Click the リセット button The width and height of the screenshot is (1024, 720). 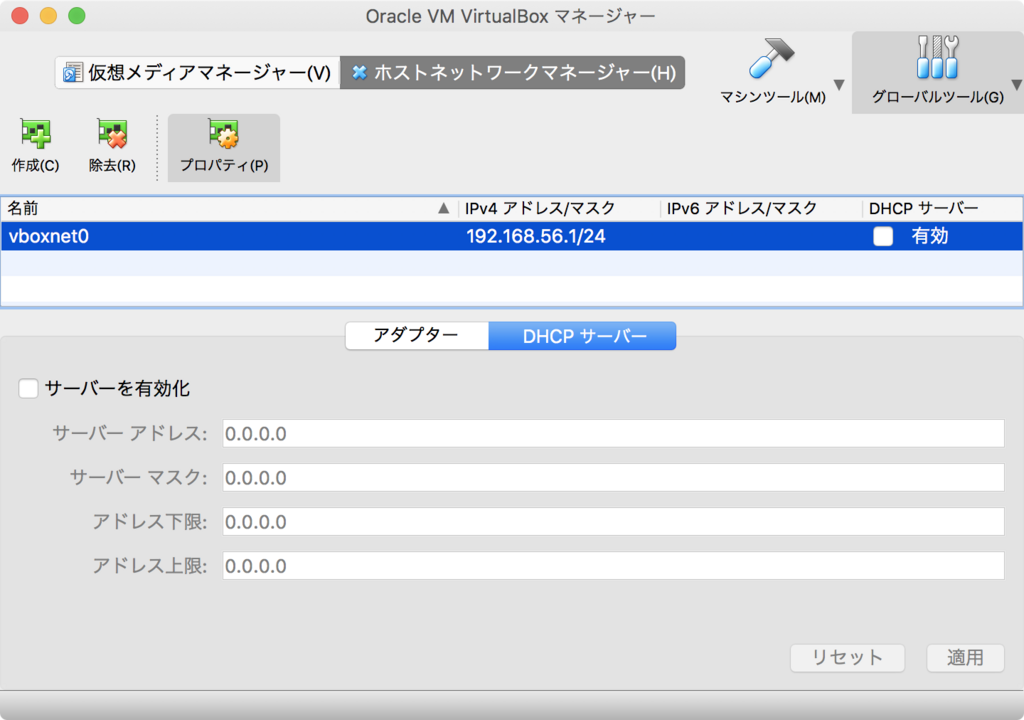[847, 657]
